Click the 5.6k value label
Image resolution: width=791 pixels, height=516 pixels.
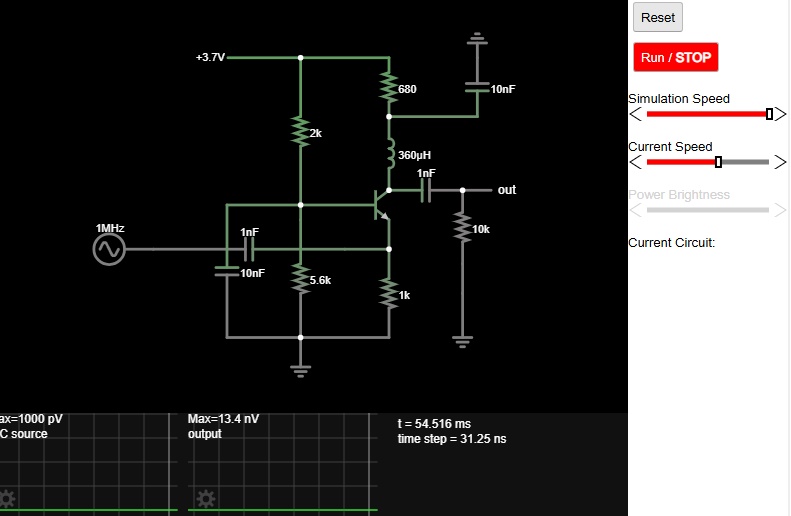click(320, 280)
